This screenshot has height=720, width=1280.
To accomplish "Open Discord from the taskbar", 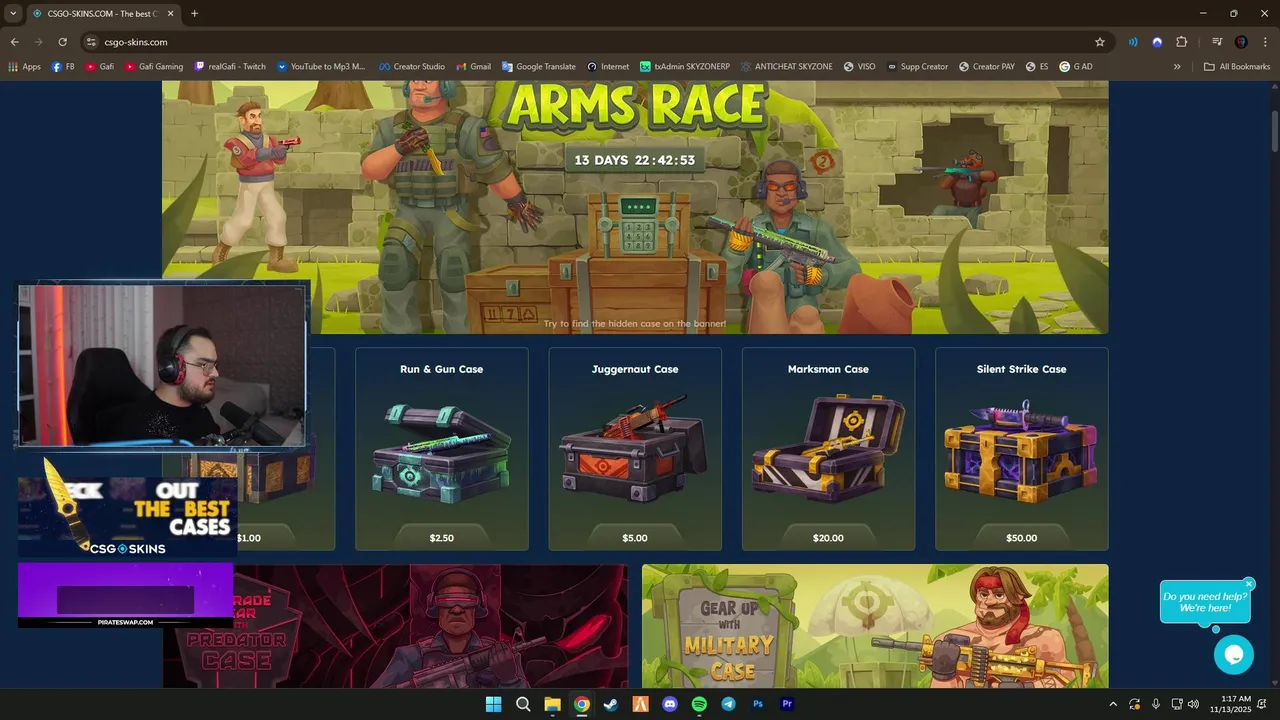I will coord(670,704).
